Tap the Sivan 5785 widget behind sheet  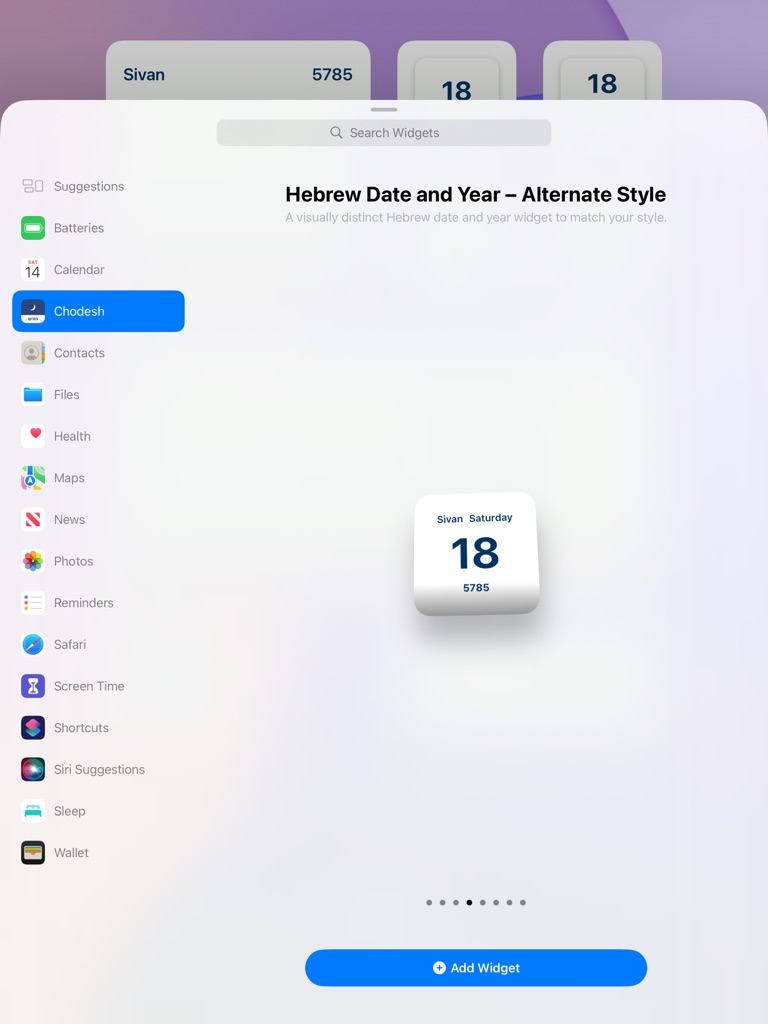click(238, 71)
